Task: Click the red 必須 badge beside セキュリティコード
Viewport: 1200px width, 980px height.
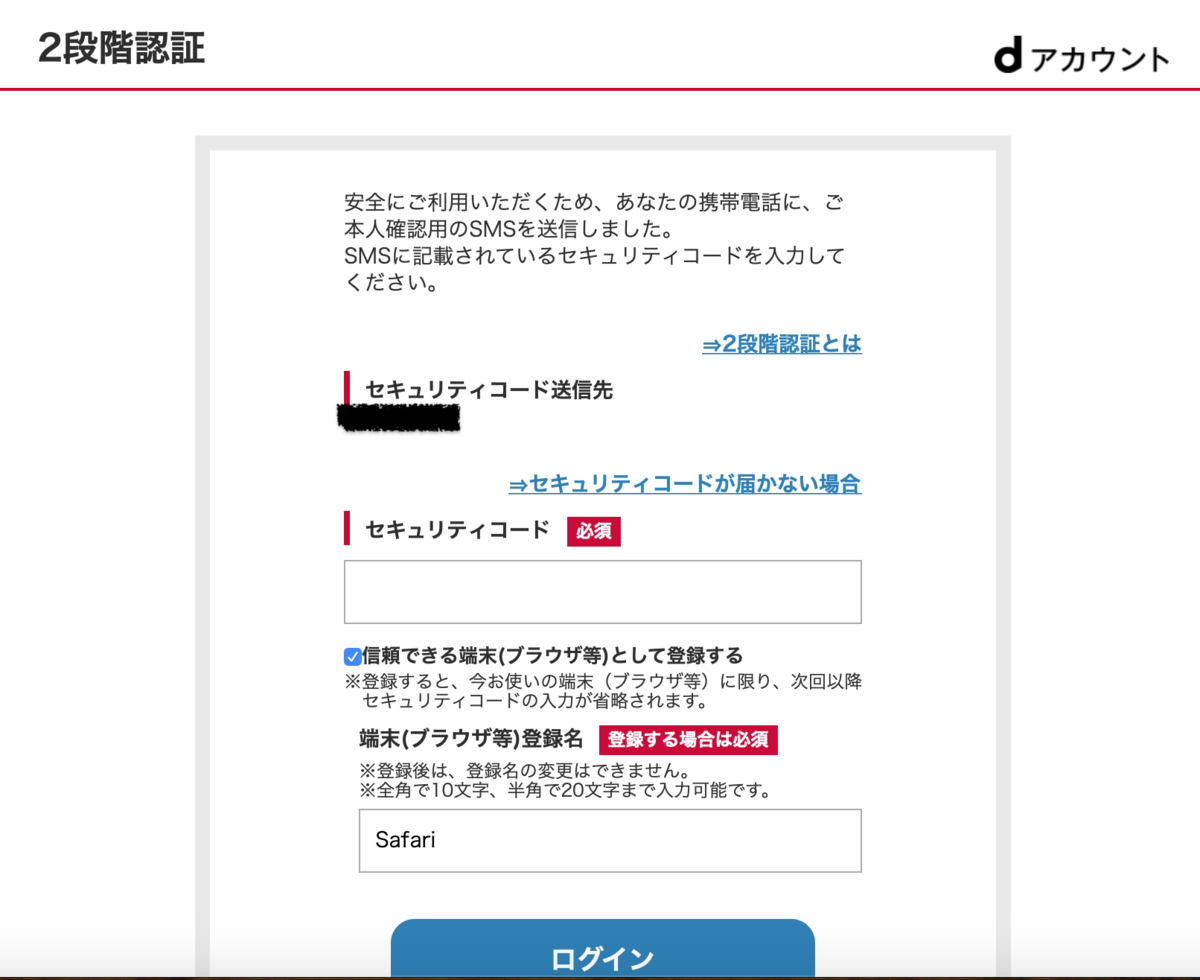Action: coord(593,531)
